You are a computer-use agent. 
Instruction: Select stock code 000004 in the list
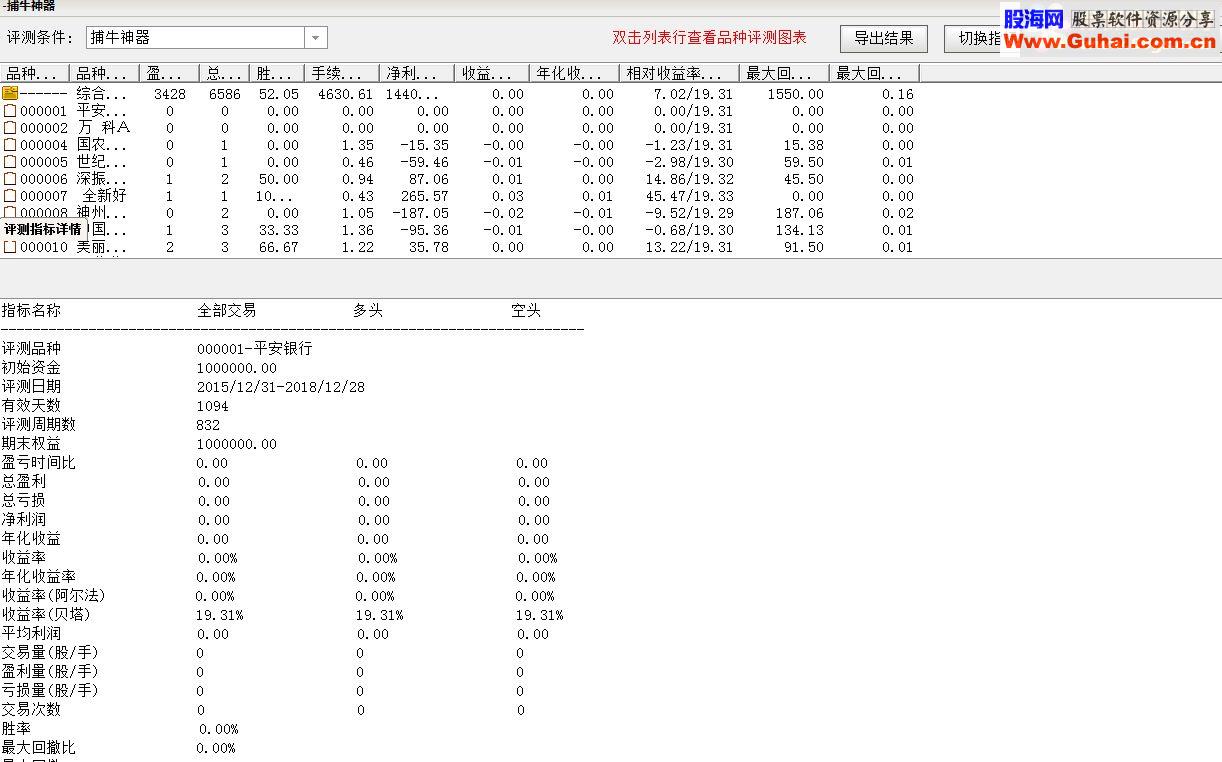tap(43, 145)
